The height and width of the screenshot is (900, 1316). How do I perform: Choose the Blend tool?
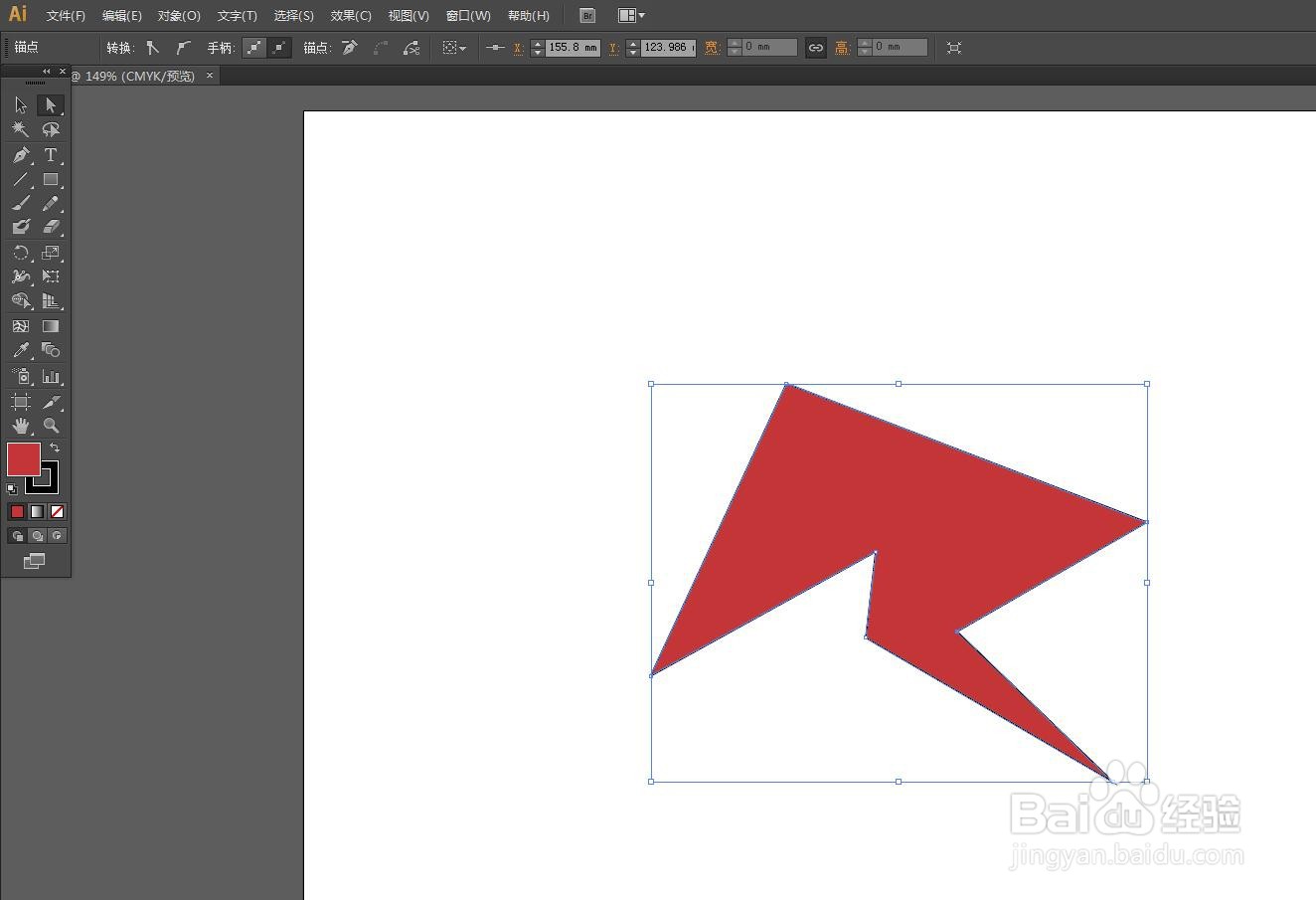click(x=51, y=350)
